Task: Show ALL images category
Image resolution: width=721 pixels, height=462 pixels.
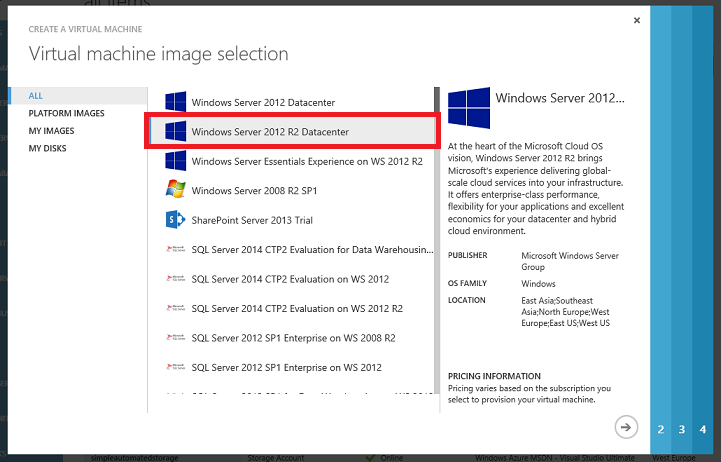Action: [x=36, y=96]
